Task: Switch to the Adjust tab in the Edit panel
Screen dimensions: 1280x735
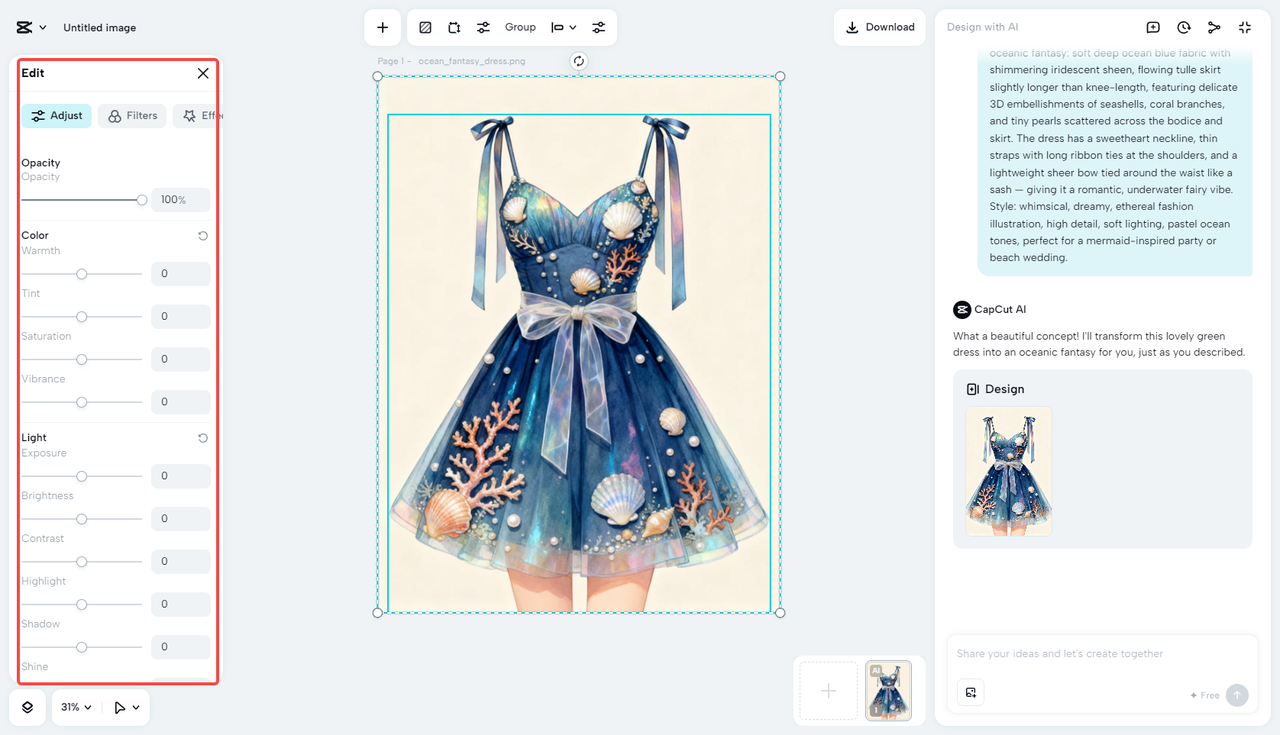Action: click(56, 115)
